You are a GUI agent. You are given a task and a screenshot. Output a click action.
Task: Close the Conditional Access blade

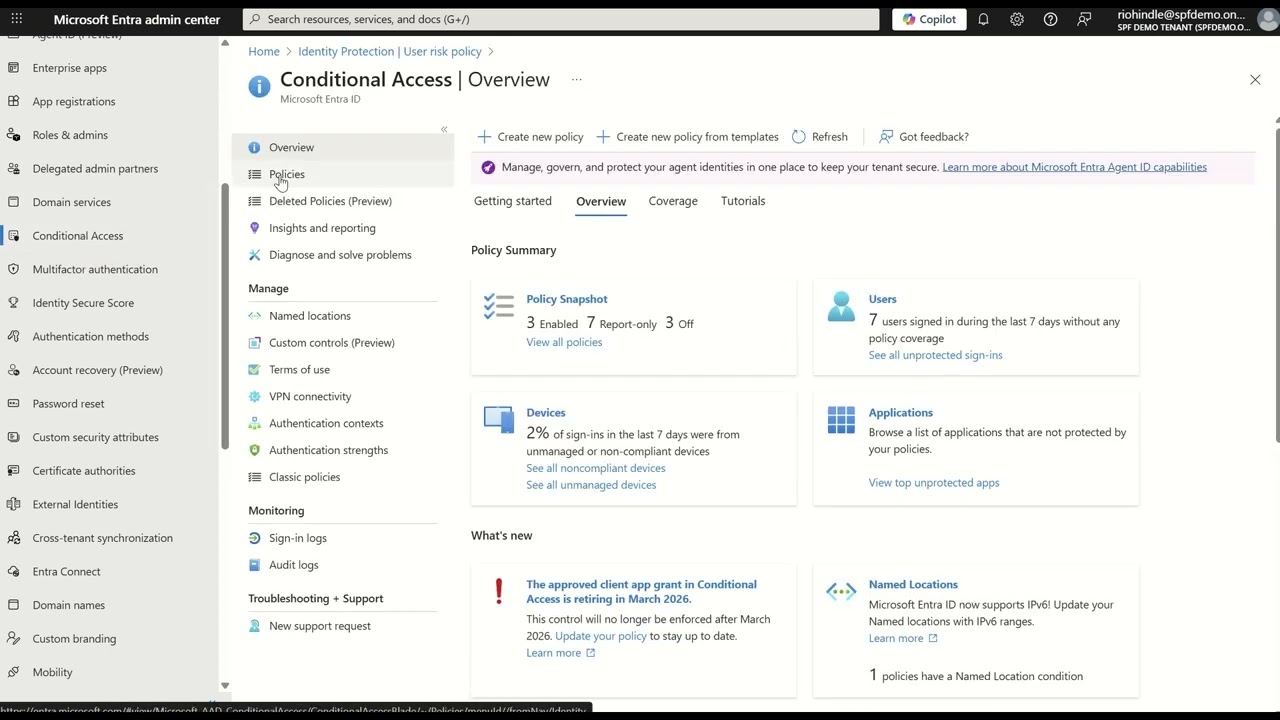click(x=1255, y=80)
